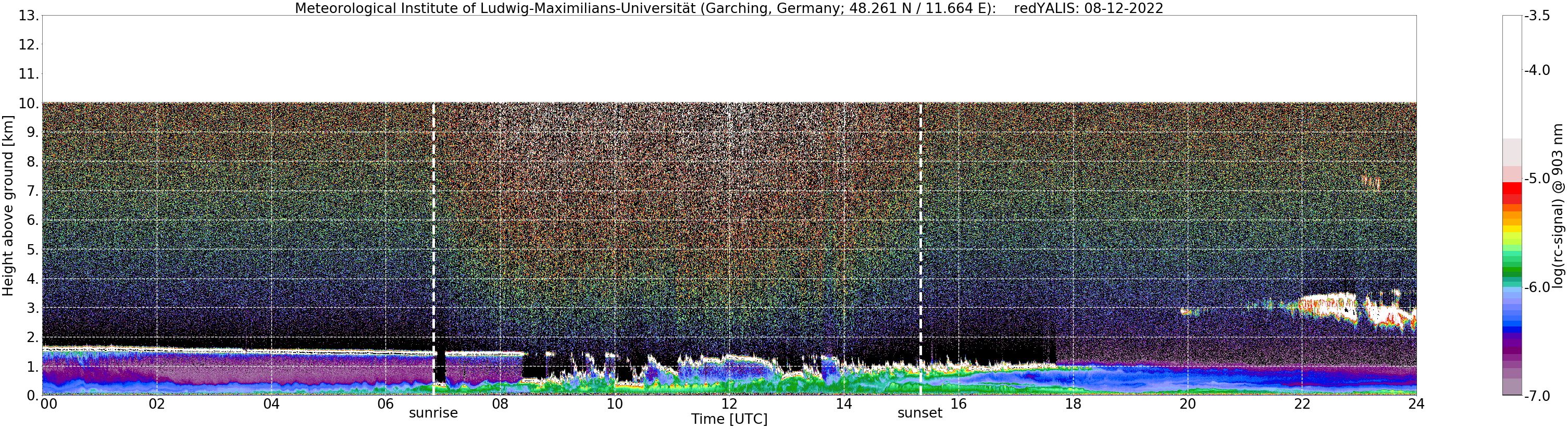Click the '14' time axis tick label
The image size is (1568, 429).
pyautogui.click(x=844, y=404)
